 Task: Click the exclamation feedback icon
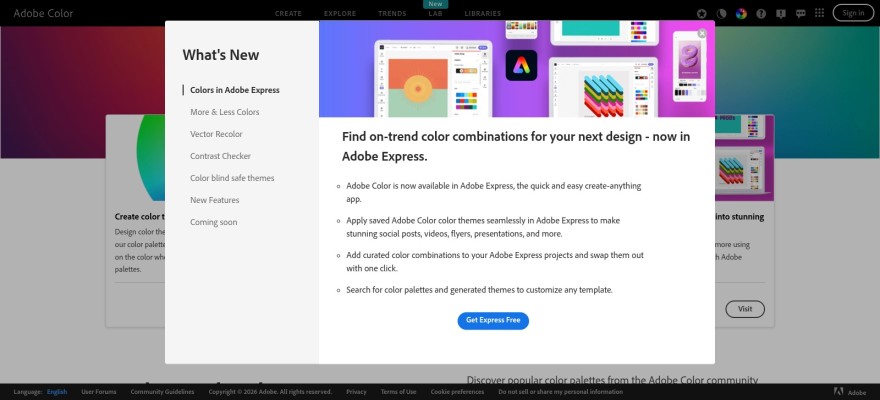[x=781, y=13]
